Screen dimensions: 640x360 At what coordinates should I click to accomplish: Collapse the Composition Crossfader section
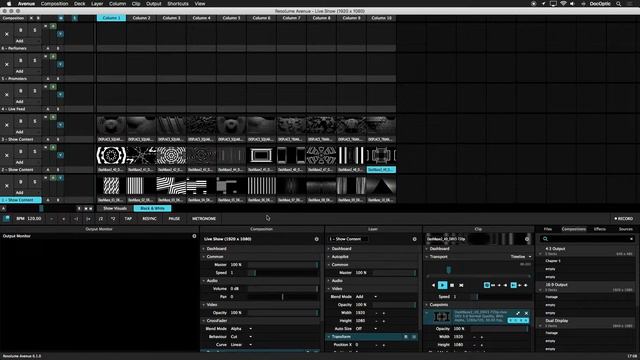click(204, 321)
